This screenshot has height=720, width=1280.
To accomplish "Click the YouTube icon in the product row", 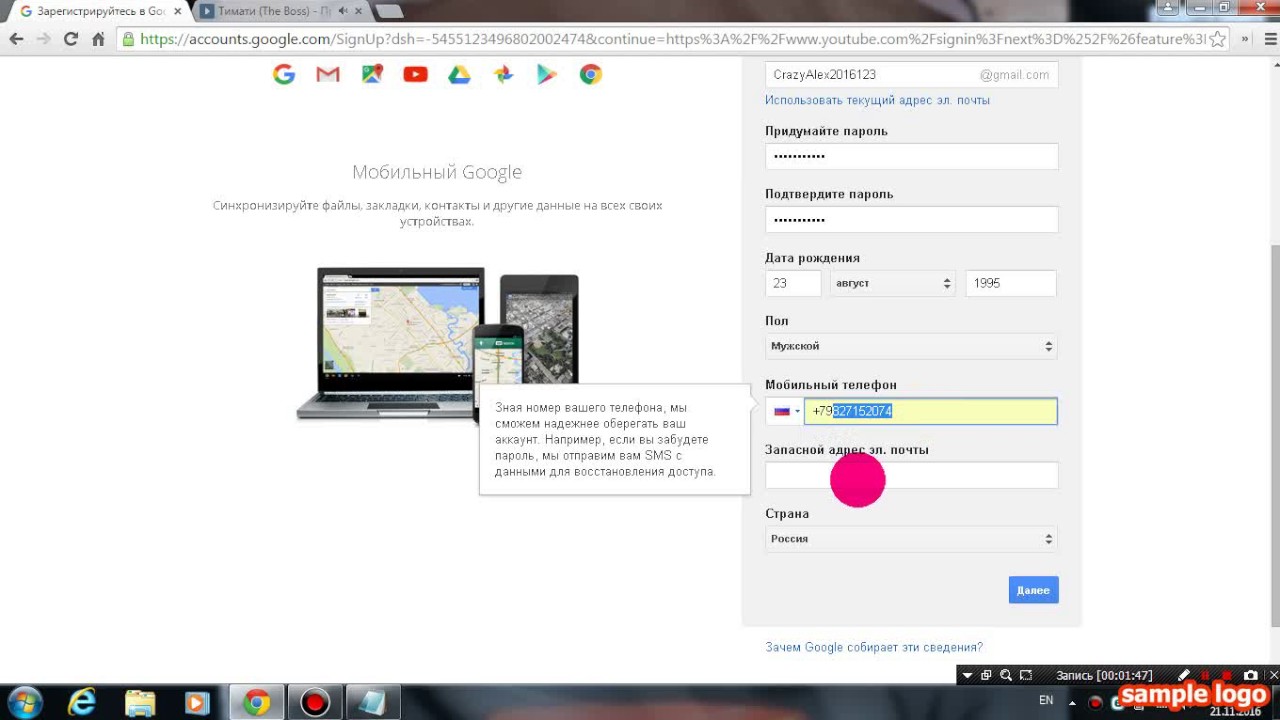I will (415, 74).
